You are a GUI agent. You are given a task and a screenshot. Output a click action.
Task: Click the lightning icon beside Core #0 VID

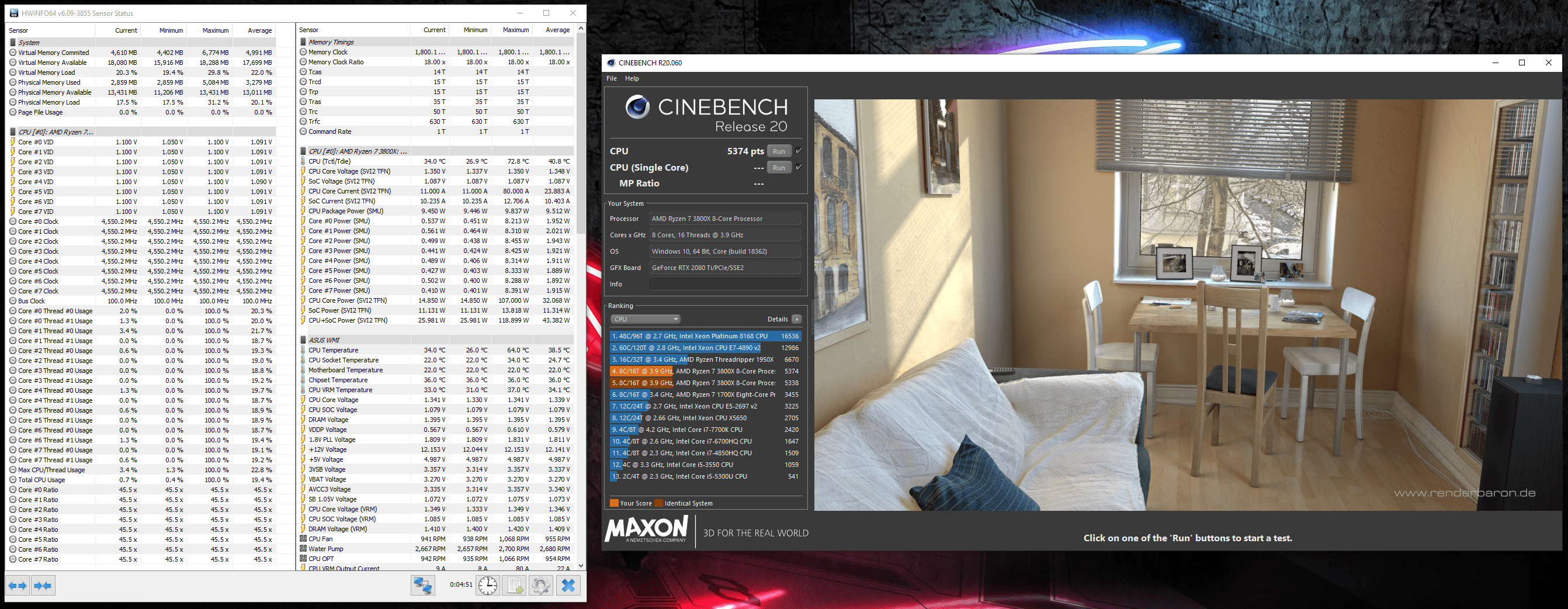click(x=13, y=142)
